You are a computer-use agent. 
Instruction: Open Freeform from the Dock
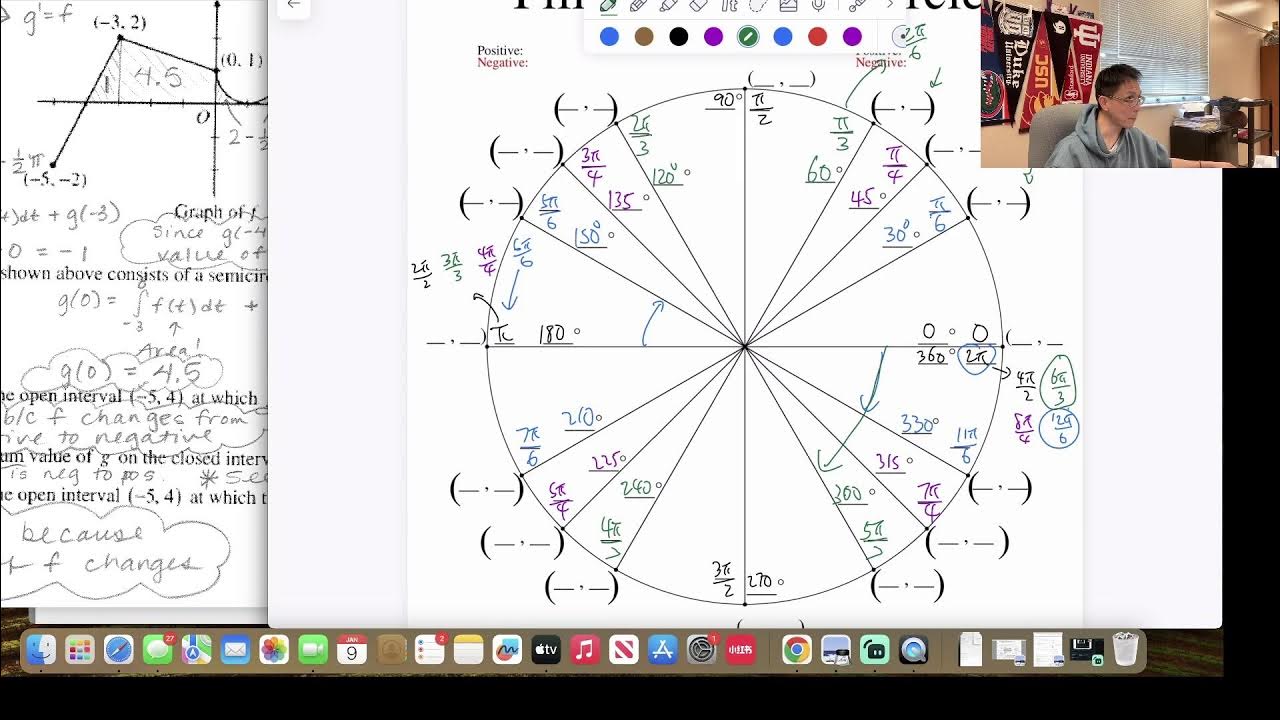(x=507, y=650)
